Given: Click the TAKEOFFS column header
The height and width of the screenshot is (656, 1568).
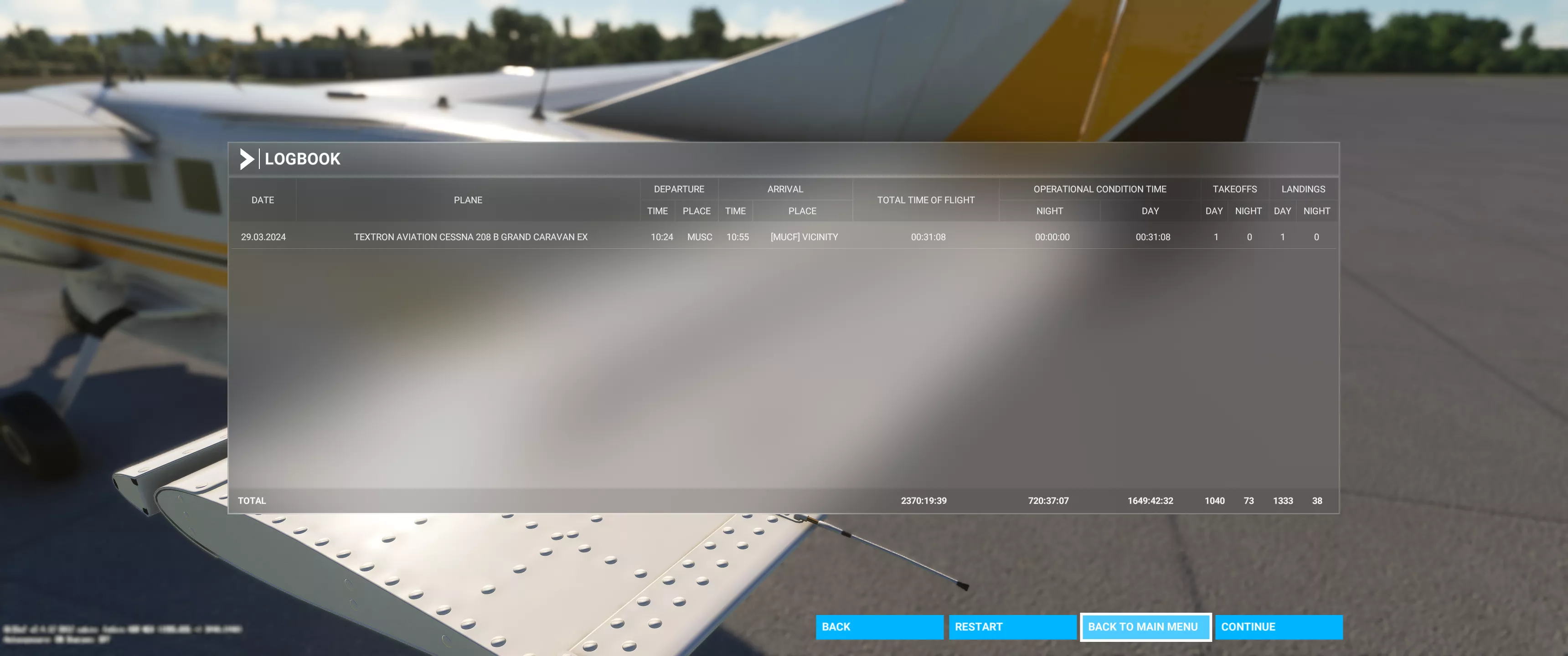Looking at the screenshot, I should 1234,189.
